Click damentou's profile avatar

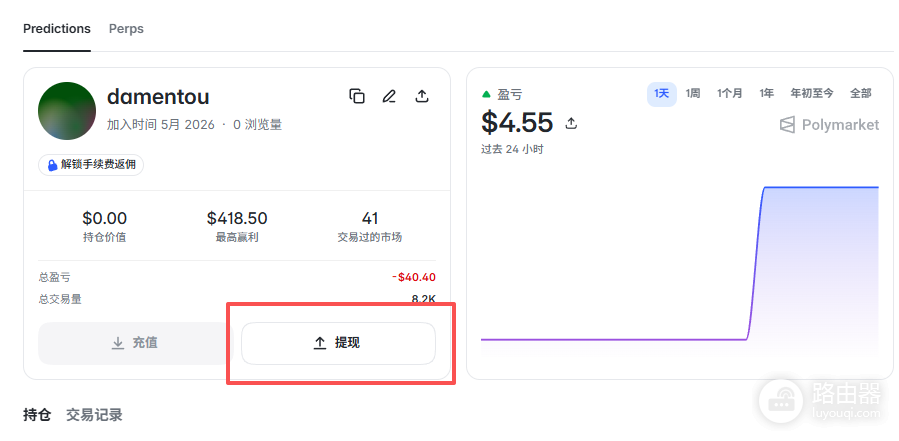(x=67, y=111)
